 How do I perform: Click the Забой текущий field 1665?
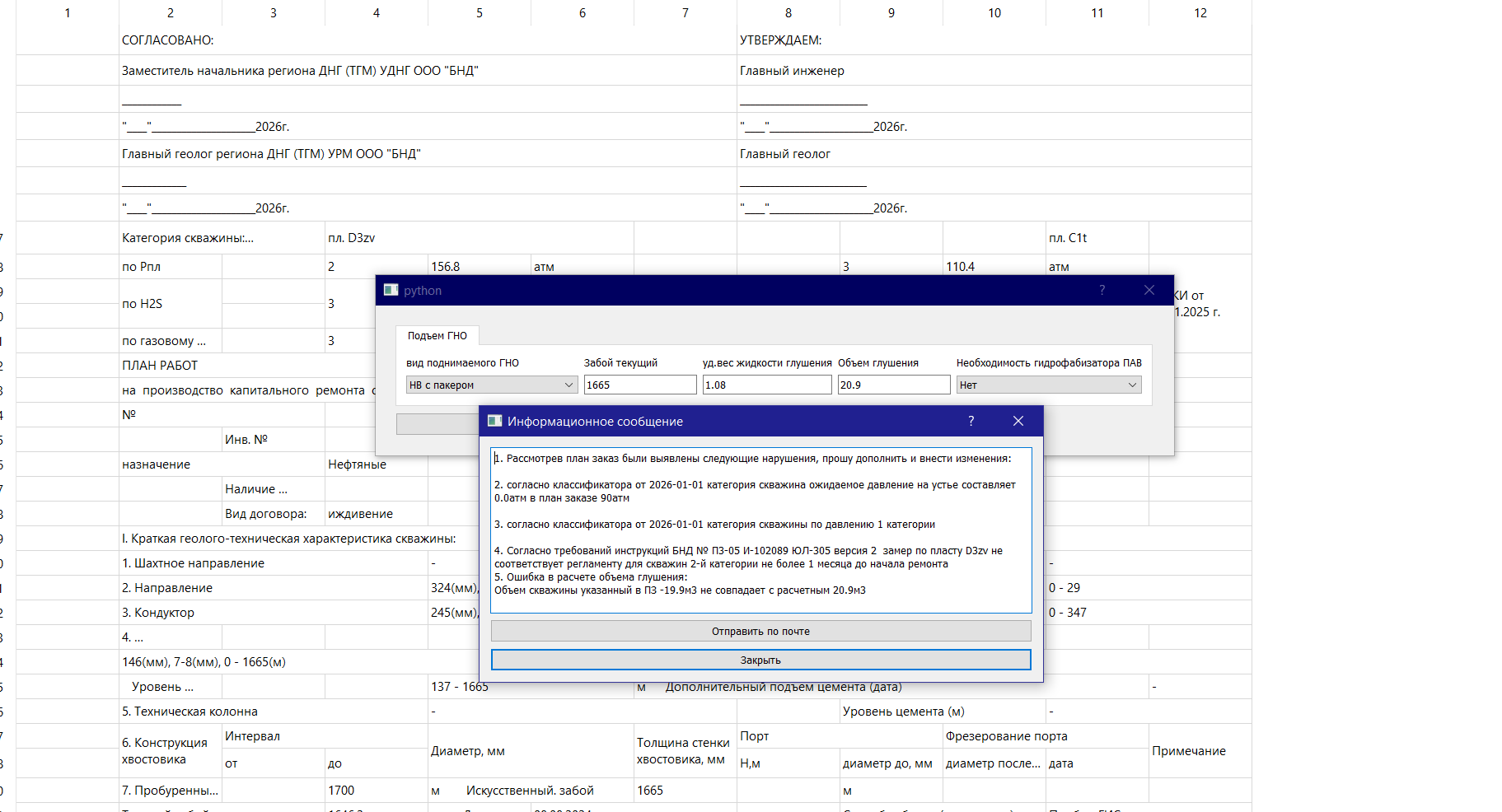click(x=640, y=385)
